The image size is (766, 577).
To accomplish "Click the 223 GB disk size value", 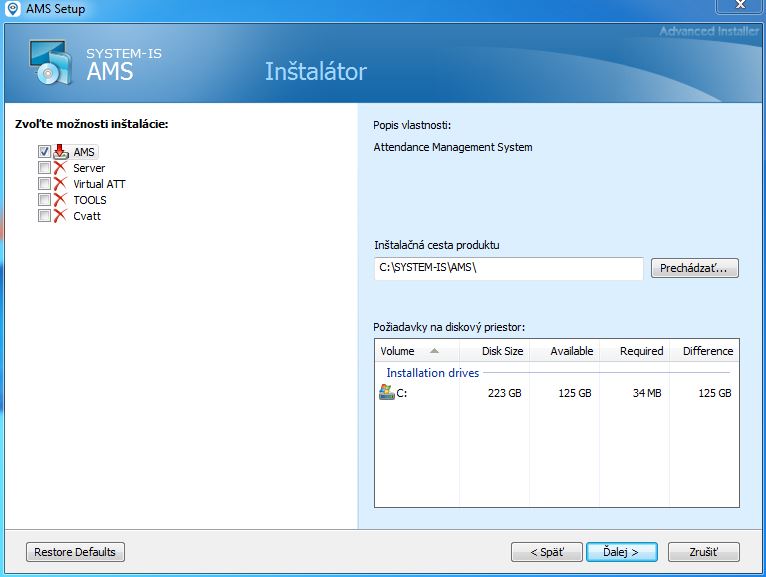I will click(x=505, y=393).
